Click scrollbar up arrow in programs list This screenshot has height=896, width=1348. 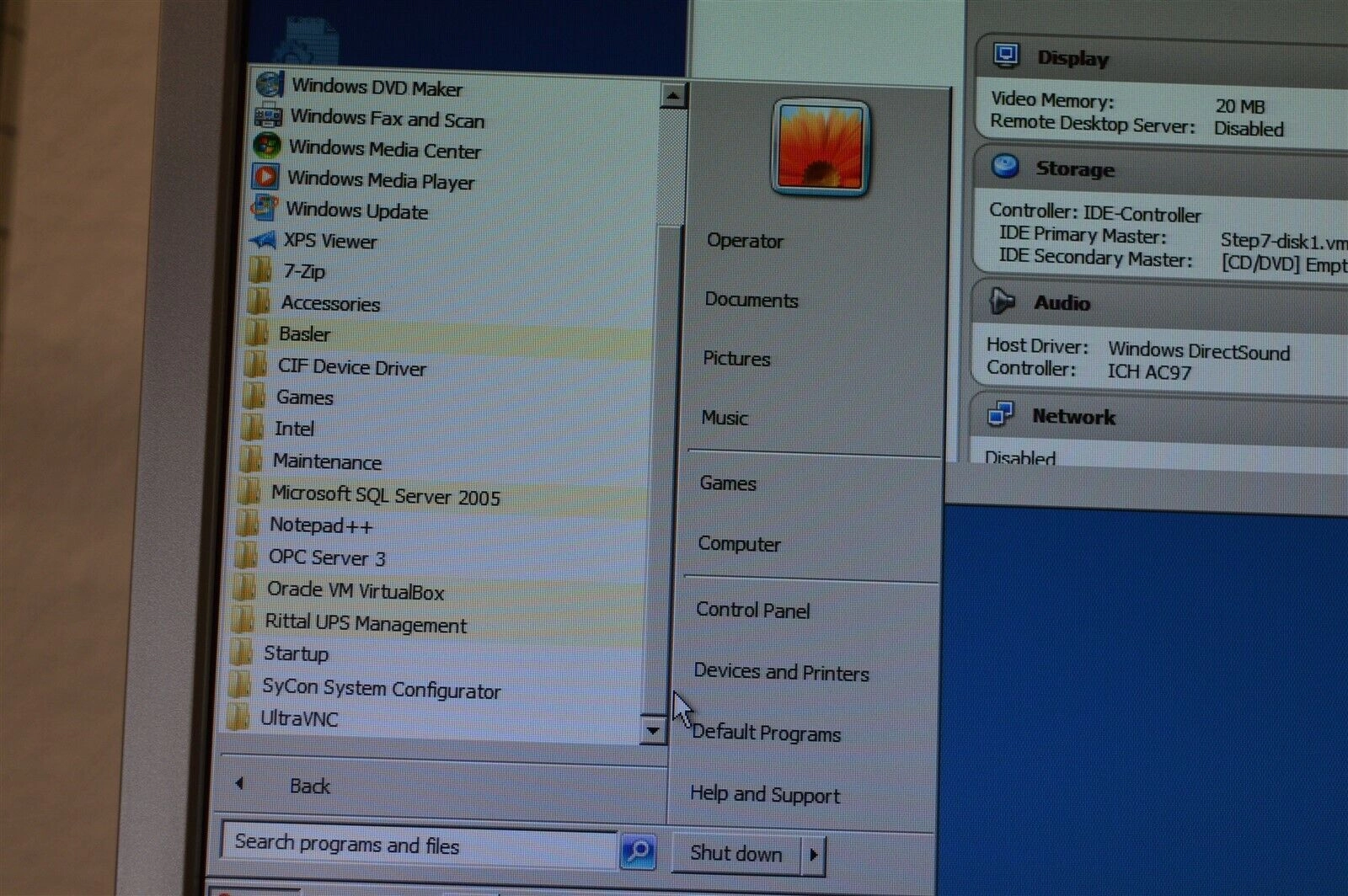[x=672, y=96]
